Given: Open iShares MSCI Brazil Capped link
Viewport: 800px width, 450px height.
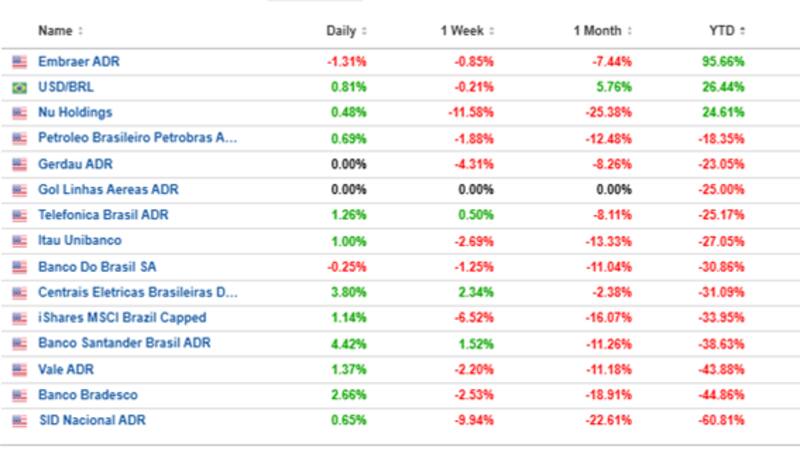Looking at the screenshot, I should tap(122, 318).
